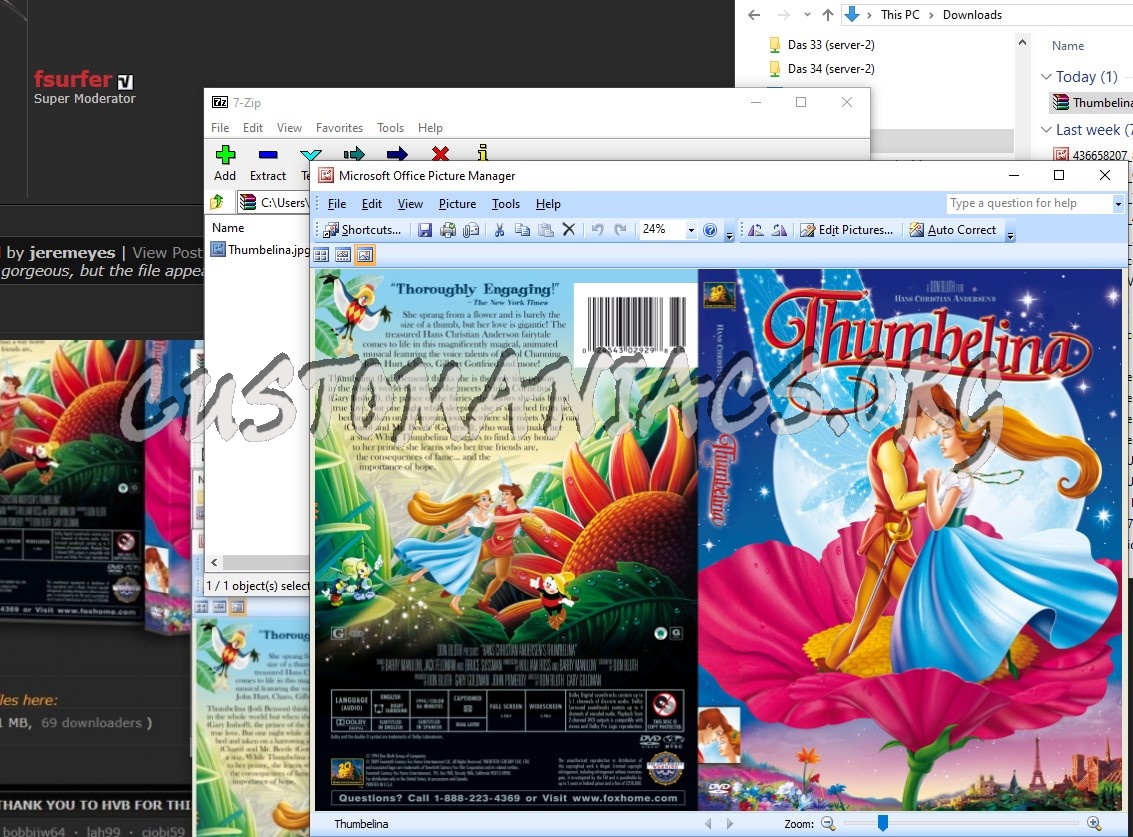
Task: Open the standard toolbar options arrow
Action: (x=729, y=234)
